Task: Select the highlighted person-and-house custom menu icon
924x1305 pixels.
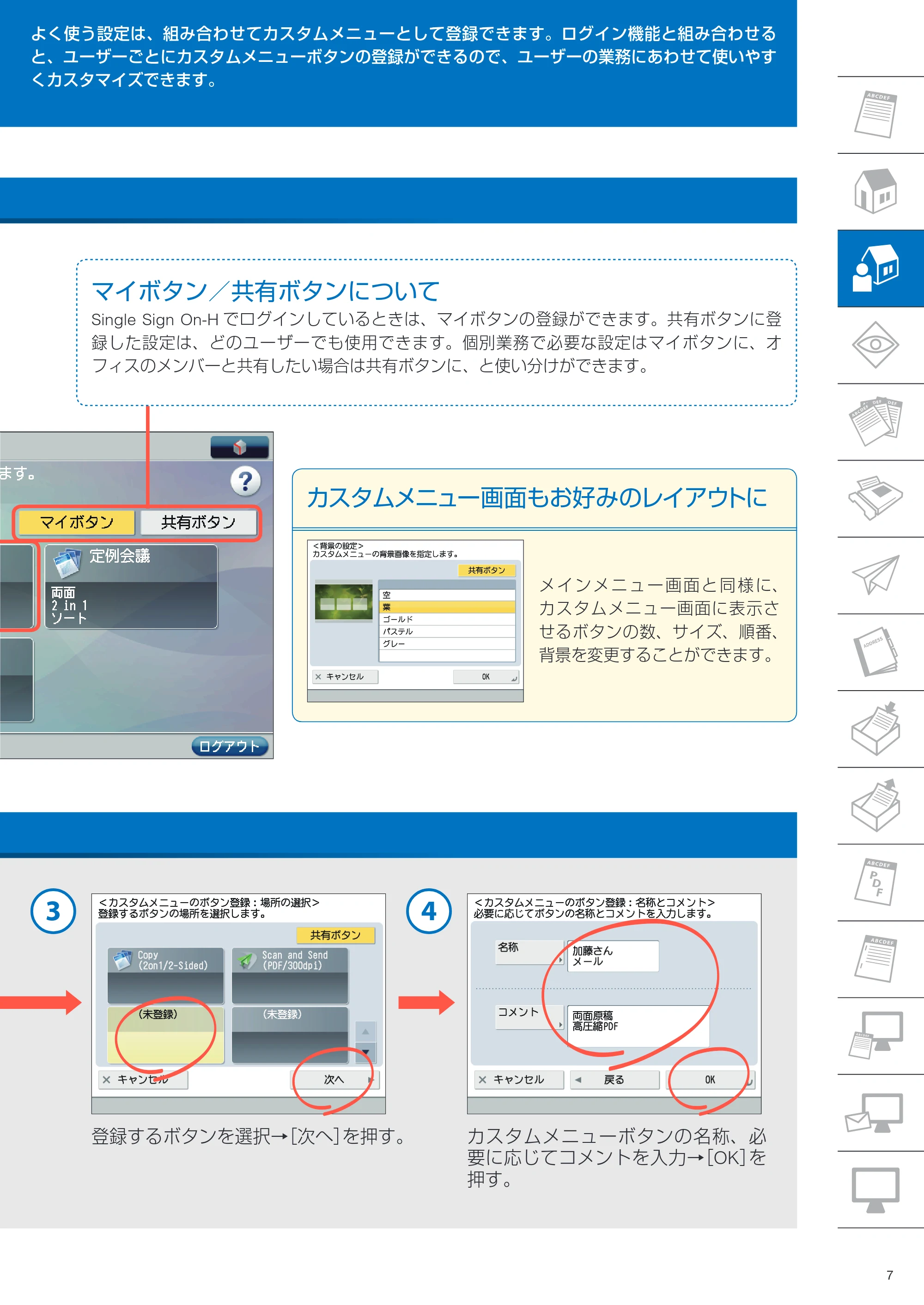Action: (875, 268)
